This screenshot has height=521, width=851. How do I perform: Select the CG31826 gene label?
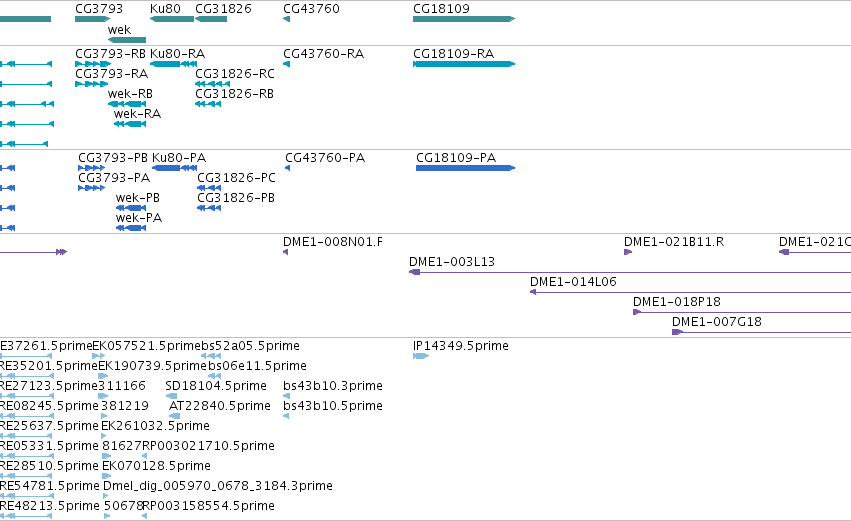click(223, 9)
